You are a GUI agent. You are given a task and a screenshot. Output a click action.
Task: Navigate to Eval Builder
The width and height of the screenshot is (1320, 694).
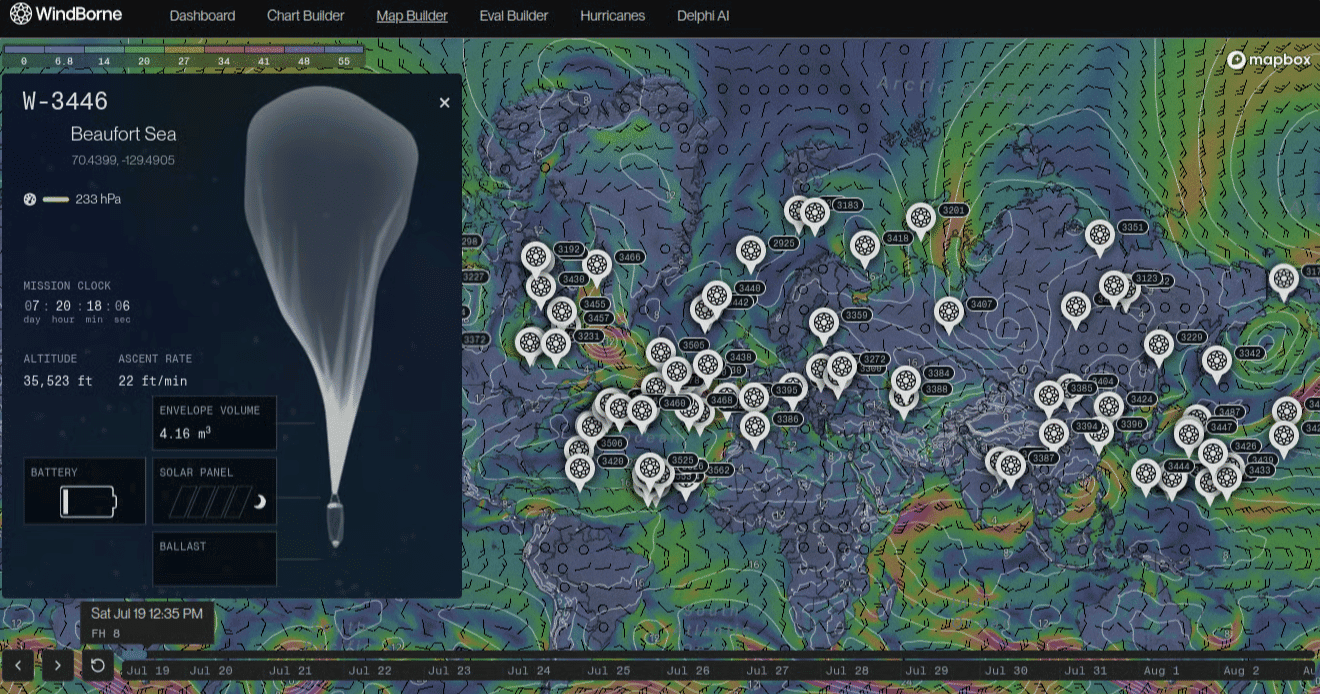(514, 16)
